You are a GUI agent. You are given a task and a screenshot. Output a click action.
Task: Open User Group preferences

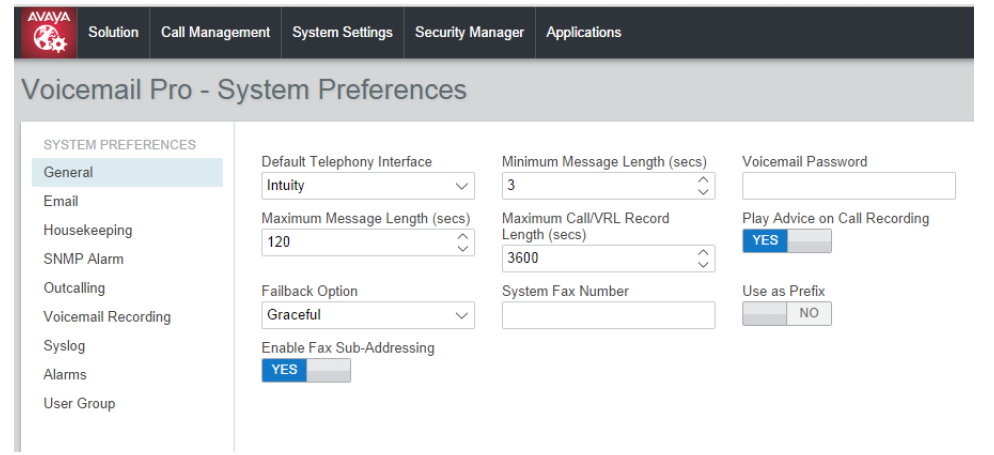coord(79,404)
